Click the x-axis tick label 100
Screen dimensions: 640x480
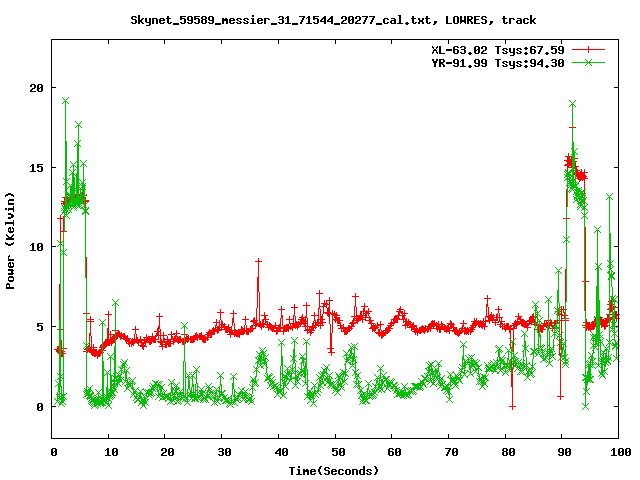click(x=620, y=452)
